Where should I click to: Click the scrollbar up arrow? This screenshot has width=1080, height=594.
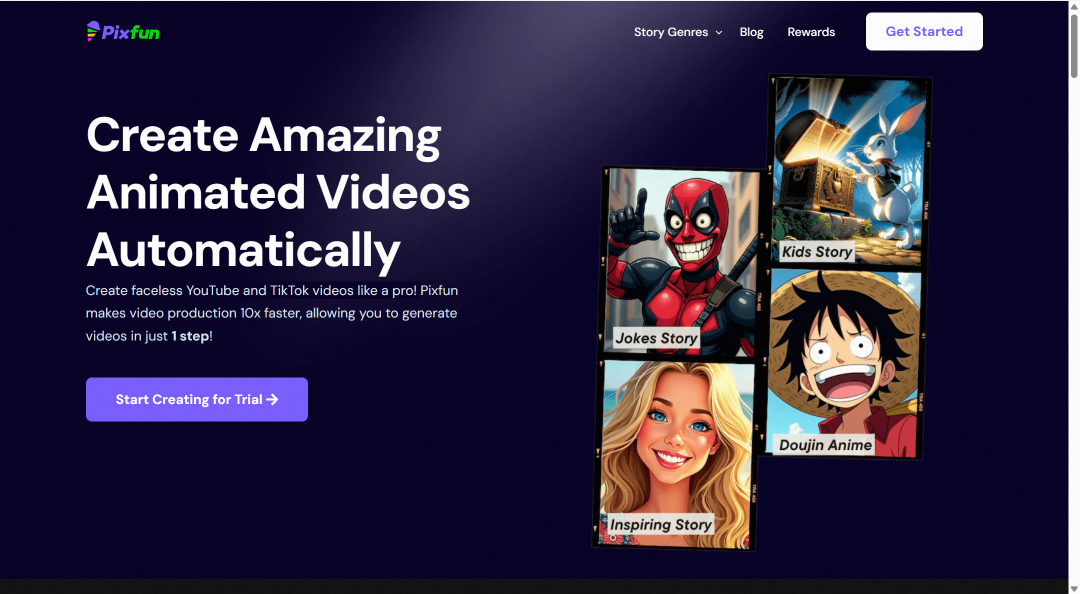pos(1074,6)
